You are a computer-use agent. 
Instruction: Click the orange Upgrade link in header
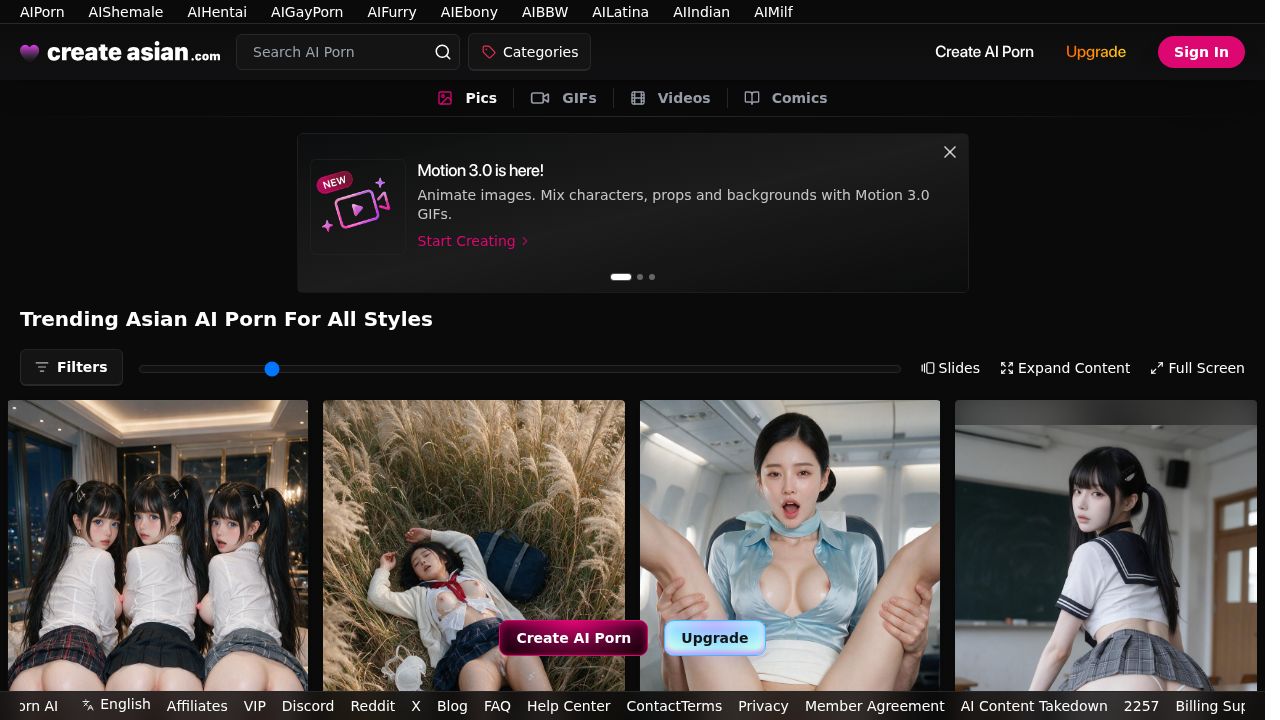click(1096, 52)
